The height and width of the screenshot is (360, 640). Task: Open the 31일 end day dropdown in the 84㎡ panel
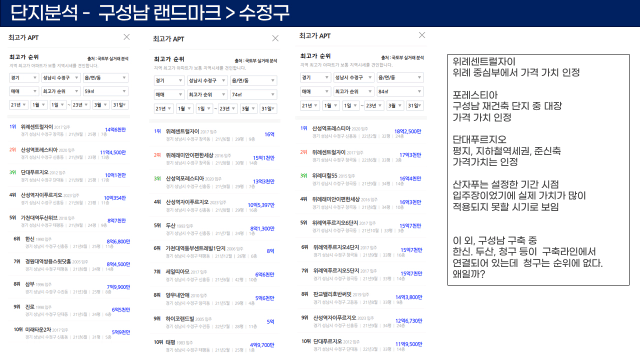pos(414,105)
